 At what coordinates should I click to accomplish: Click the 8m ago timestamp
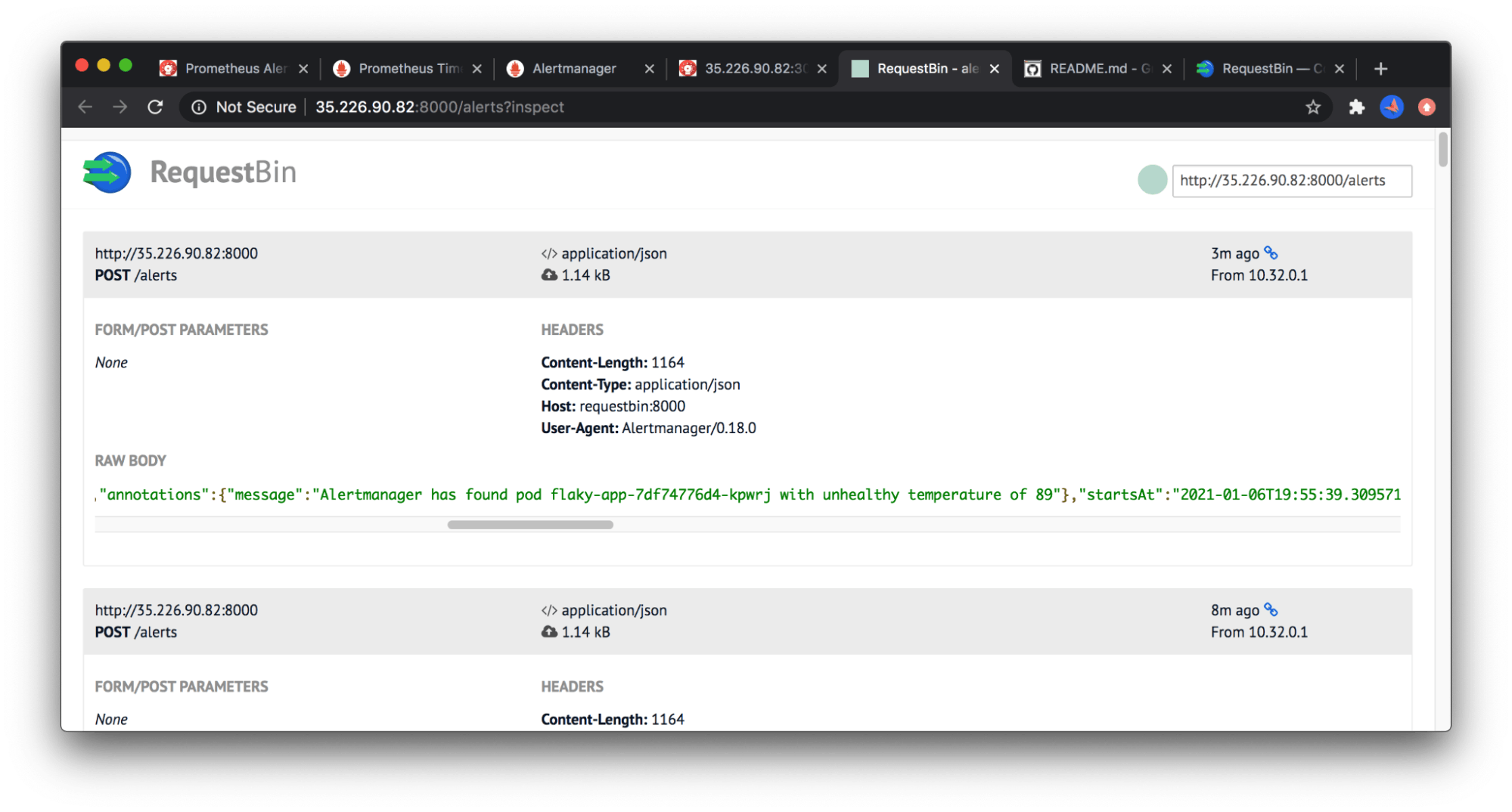point(1234,610)
